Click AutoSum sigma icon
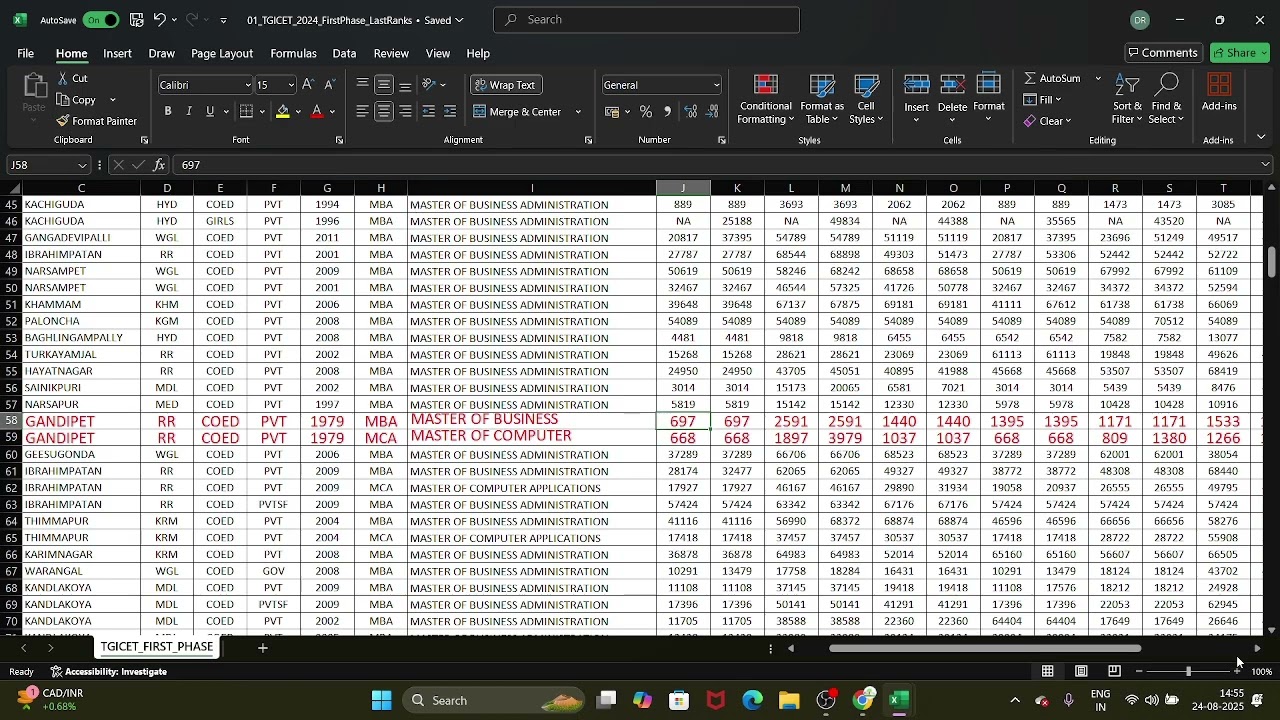1280x720 pixels. click(x=1030, y=78)
